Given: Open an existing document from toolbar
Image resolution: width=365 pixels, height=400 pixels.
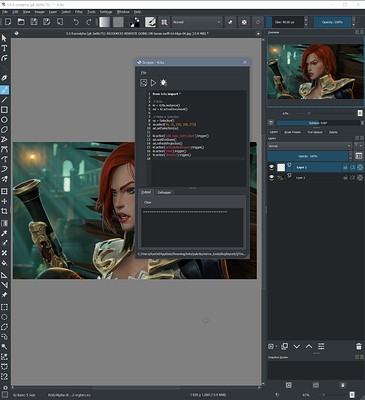Looking at the screenshot, I should click(x=21, y=22).
